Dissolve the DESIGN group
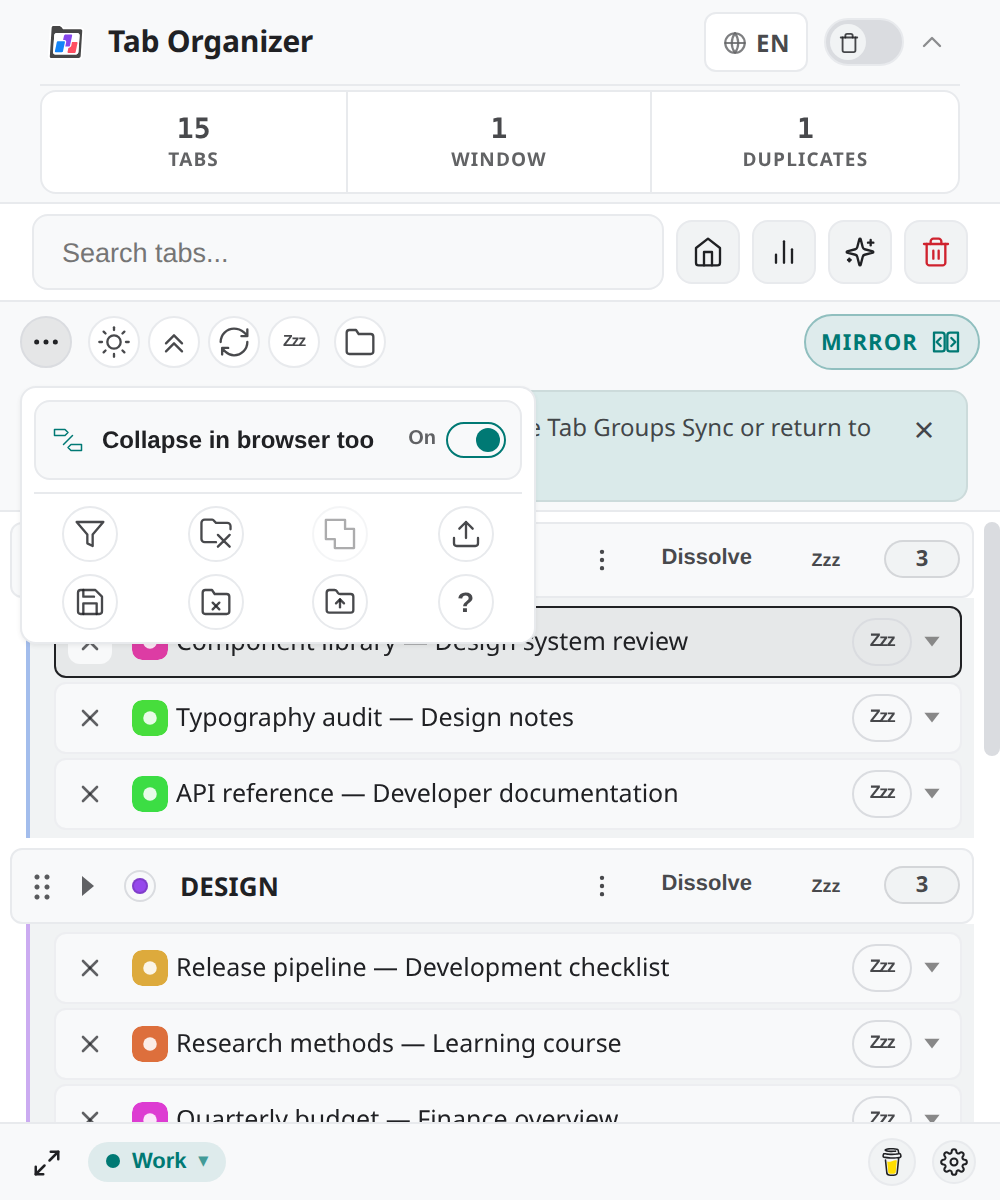This screenshot has width=1000, height=1200. pos(707,883)
